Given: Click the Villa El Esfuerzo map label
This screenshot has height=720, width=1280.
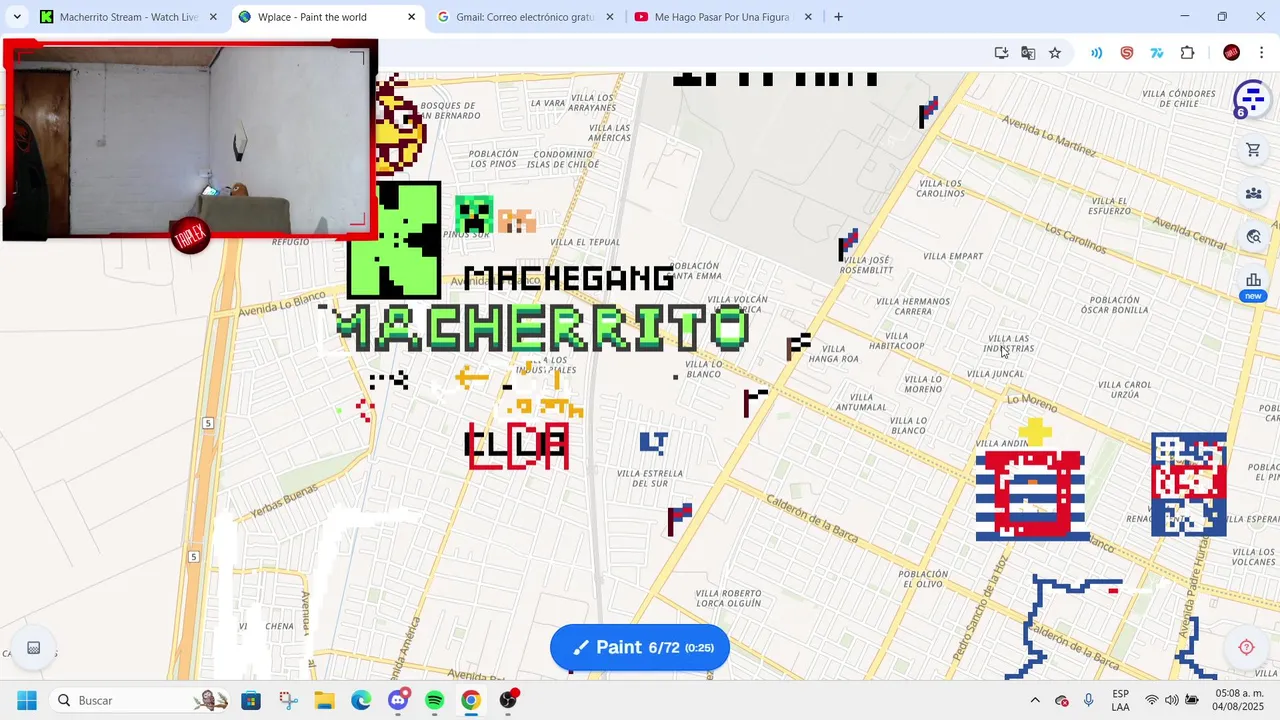Looking at the screenshot, I should [1109, 206].
